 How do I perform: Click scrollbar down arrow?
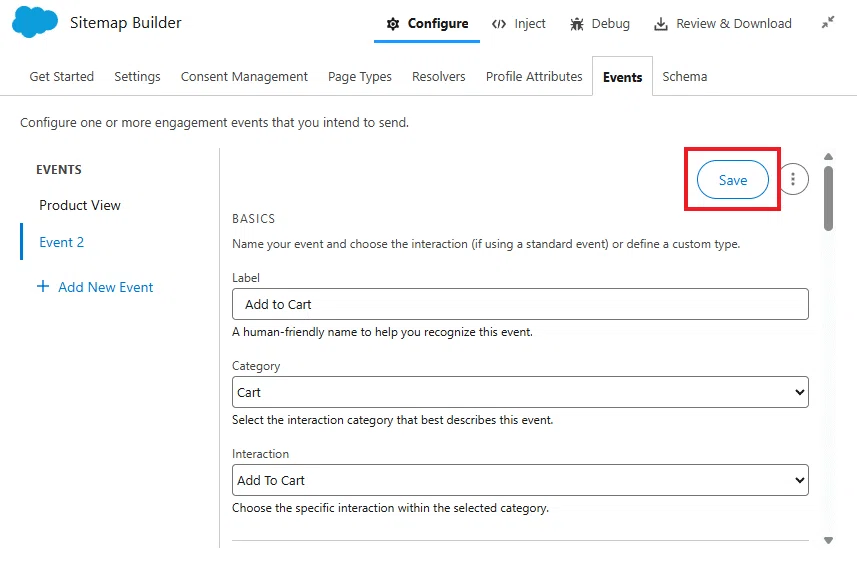[x=829, y=540]
